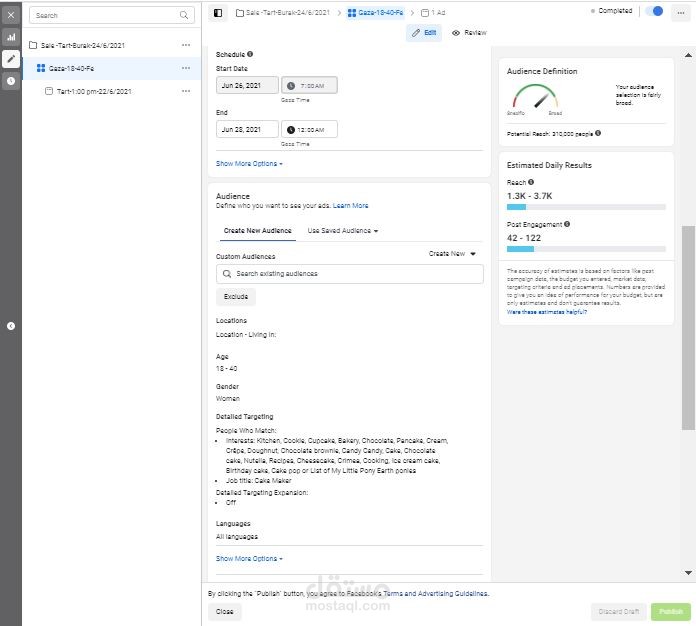Open the charts view in left rail
This screenshot has height=626, width=696.
11,37
